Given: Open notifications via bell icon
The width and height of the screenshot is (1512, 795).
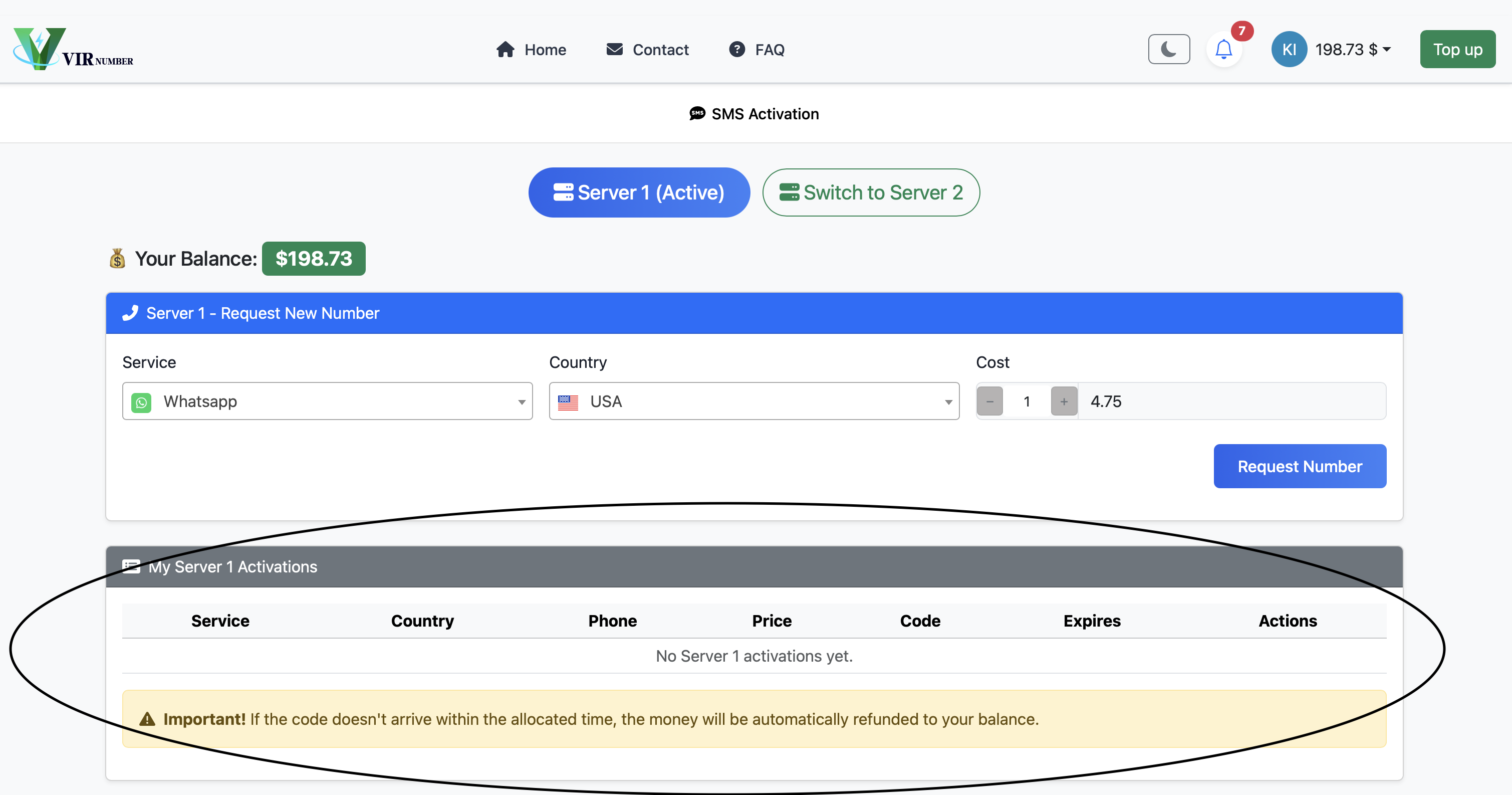Looking at the screenshot, I should [x=1223, y=49].
